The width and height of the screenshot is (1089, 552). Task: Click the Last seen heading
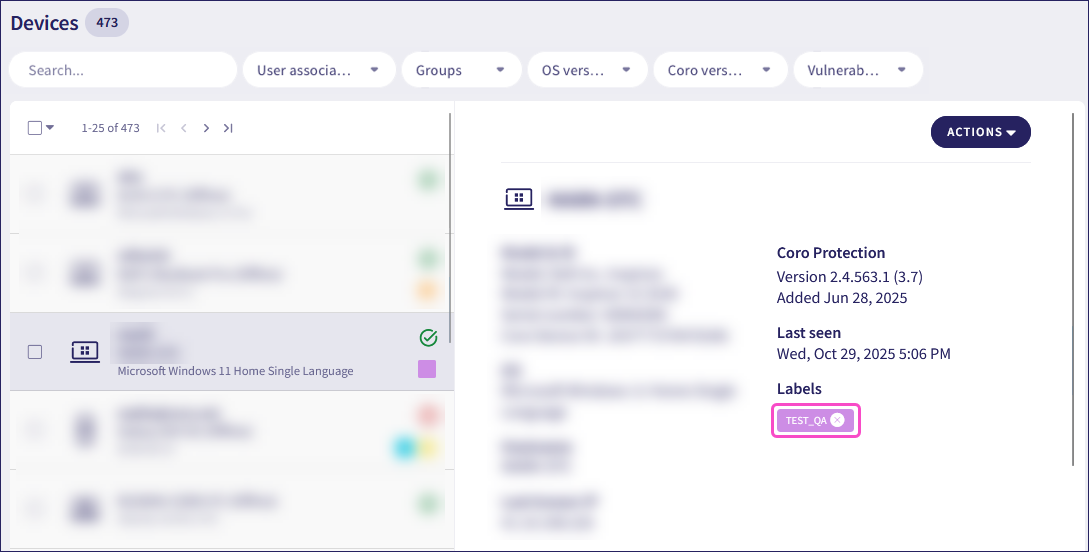coord(808,333)
